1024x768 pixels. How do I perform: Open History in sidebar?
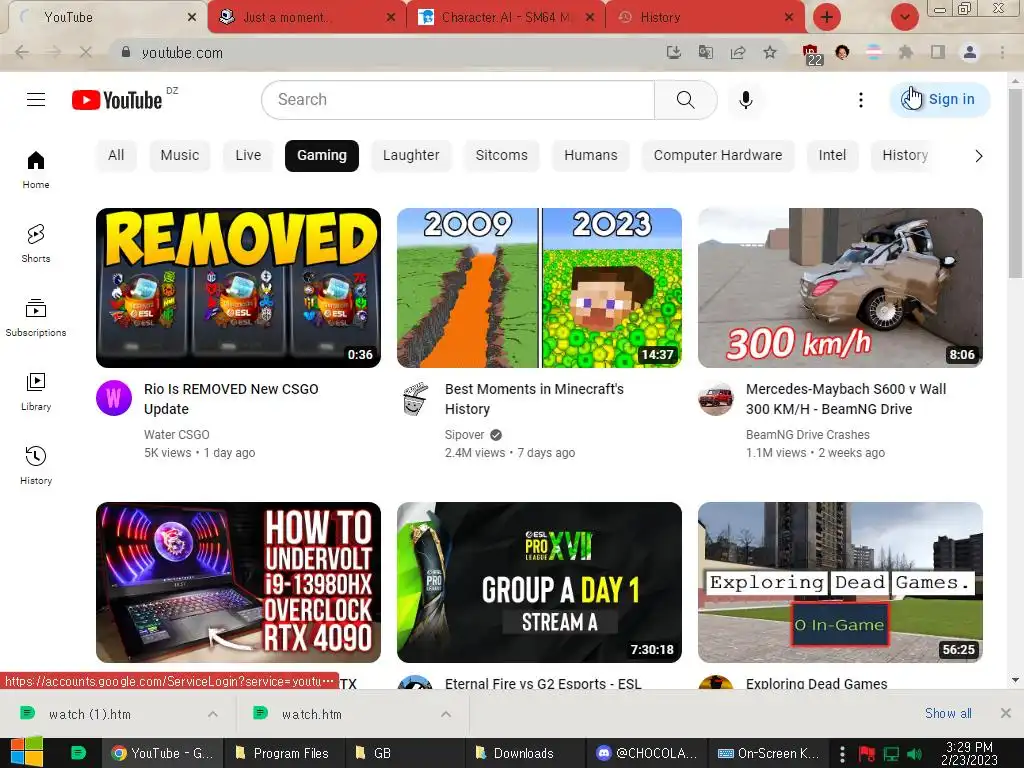pyautogui.click(x=36, y=465)
